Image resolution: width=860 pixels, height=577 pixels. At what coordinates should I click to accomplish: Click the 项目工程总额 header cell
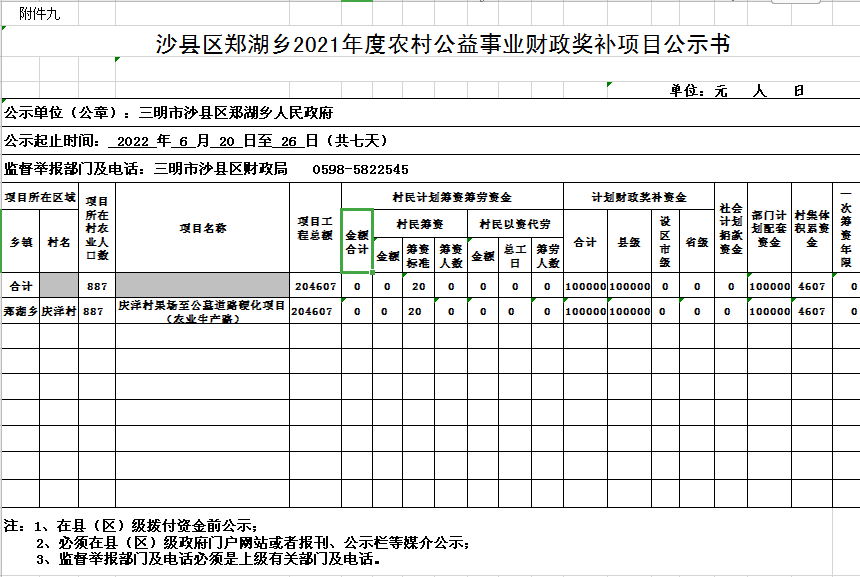coord(315,228)
